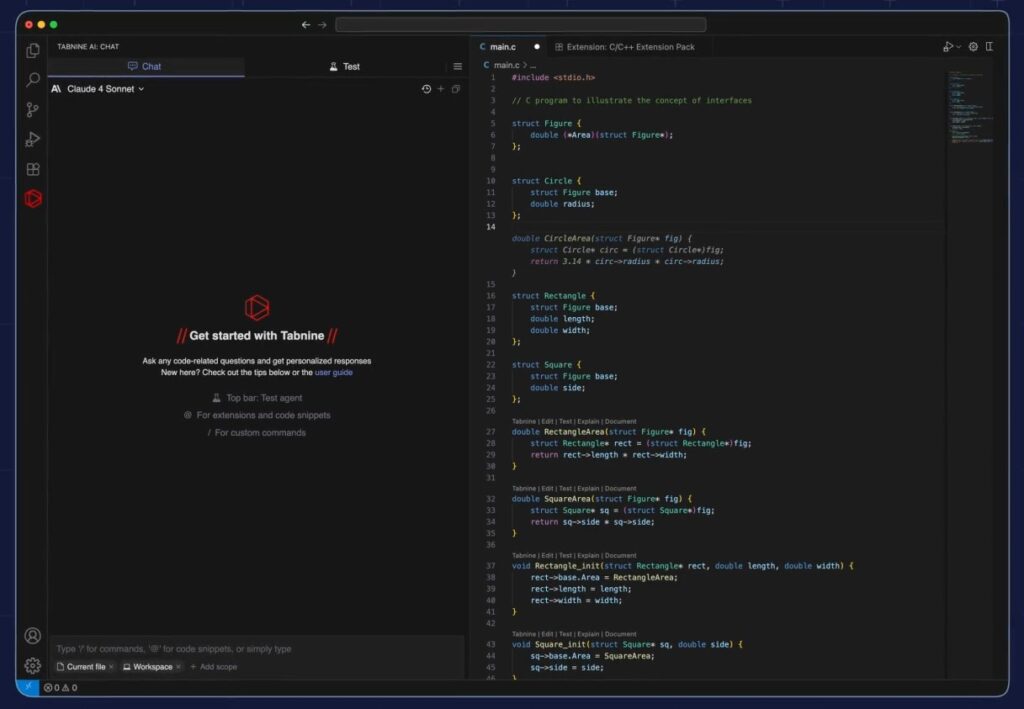The width and height of the screenshot is (1024, 709).
Task: Show errors and warnings in status bar
Action: click(x=60, y=687)
